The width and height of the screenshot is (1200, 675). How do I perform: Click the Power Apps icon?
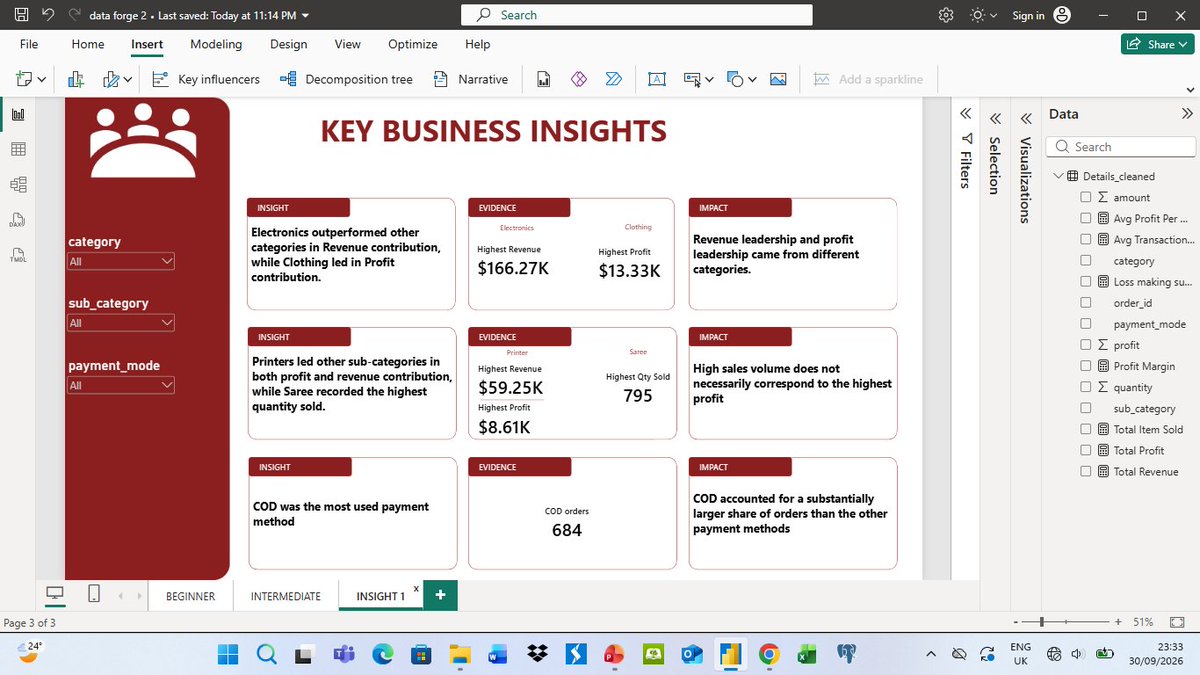(x=578, y=79)
